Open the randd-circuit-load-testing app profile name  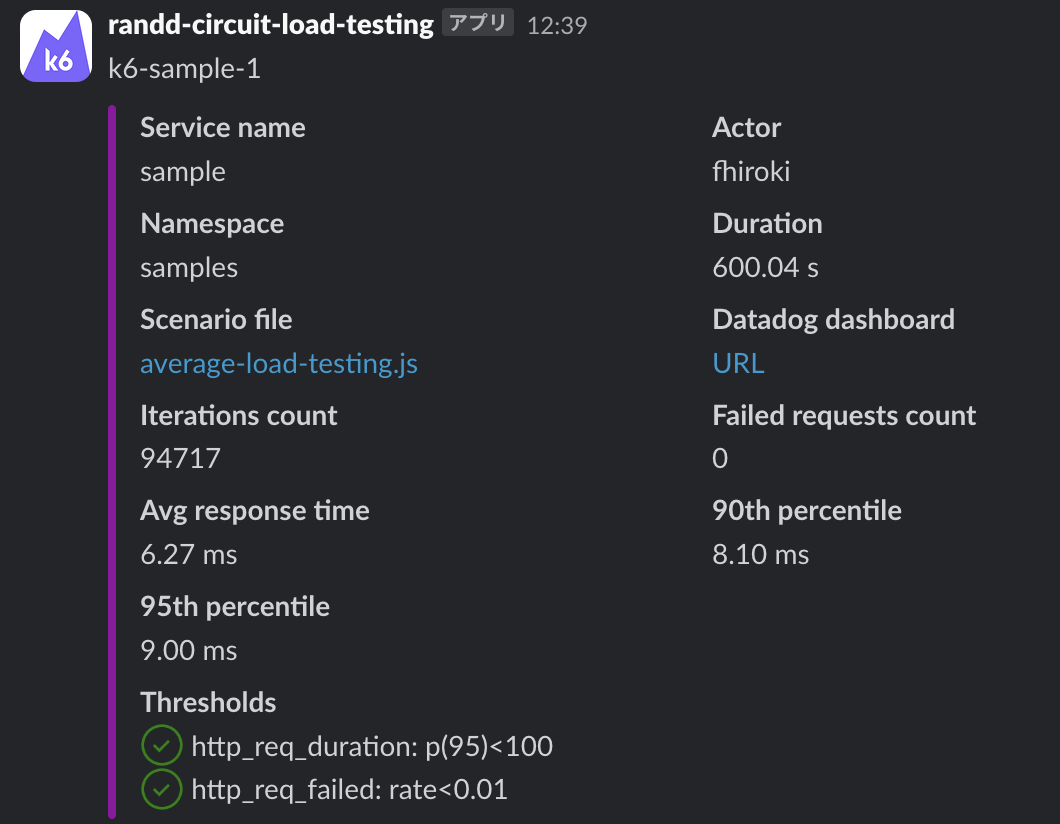[270, 25]
